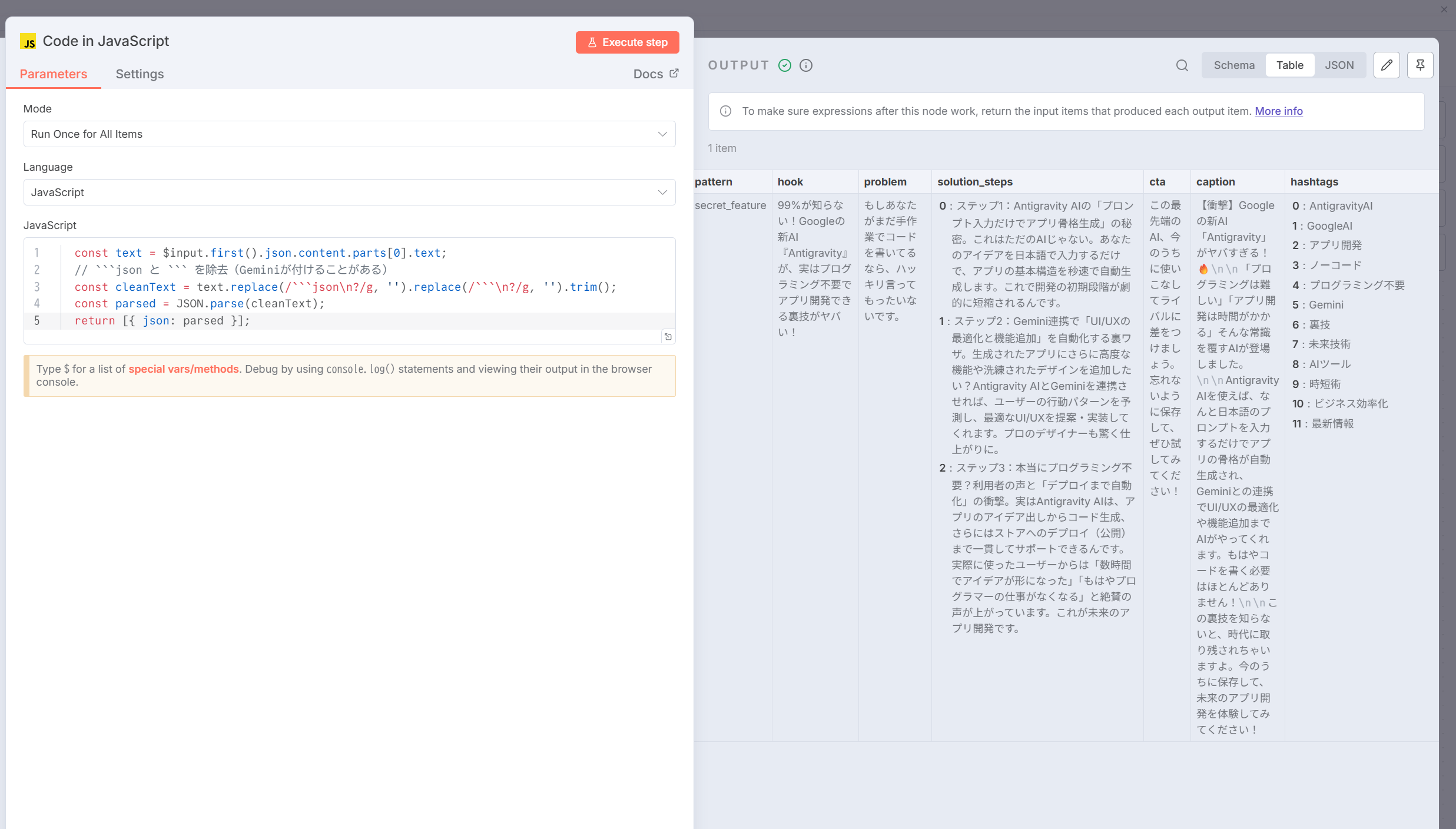
Task: Click the special vars/methods link
Action: point(184,369)
